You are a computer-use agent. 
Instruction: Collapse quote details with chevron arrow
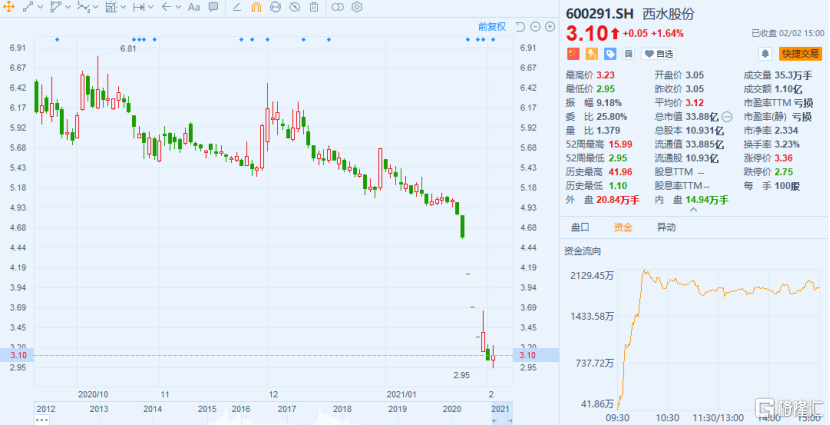click(693, 210)
